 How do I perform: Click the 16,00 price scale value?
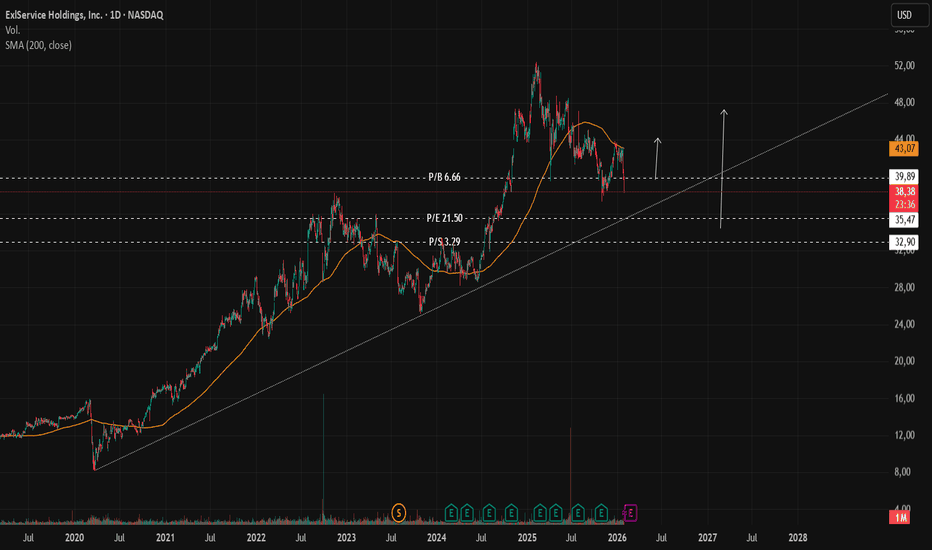pyautogui.click(x=904, y=398)
